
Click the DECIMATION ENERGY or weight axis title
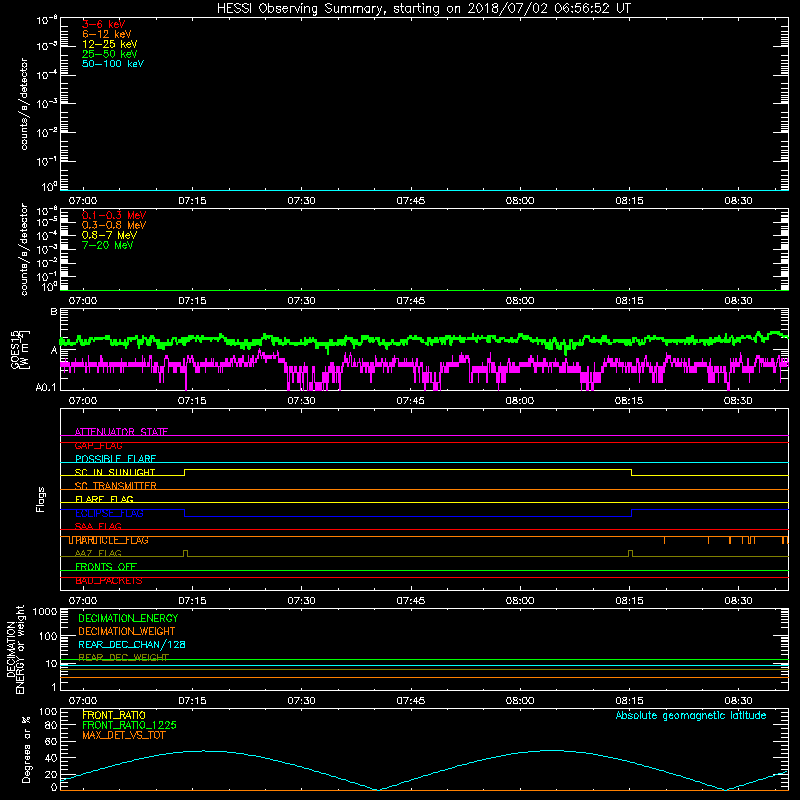(15, 649)
